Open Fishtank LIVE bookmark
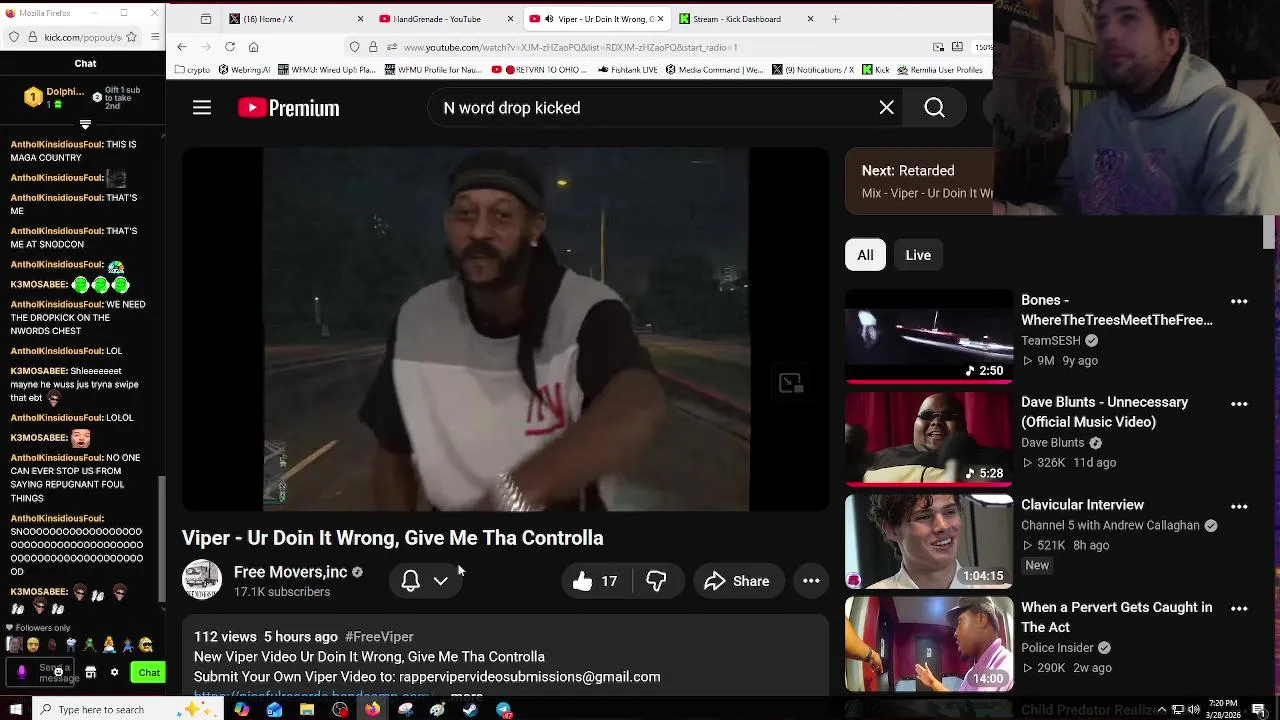The width and height of the screenshot is (1280, 720). 630,70
